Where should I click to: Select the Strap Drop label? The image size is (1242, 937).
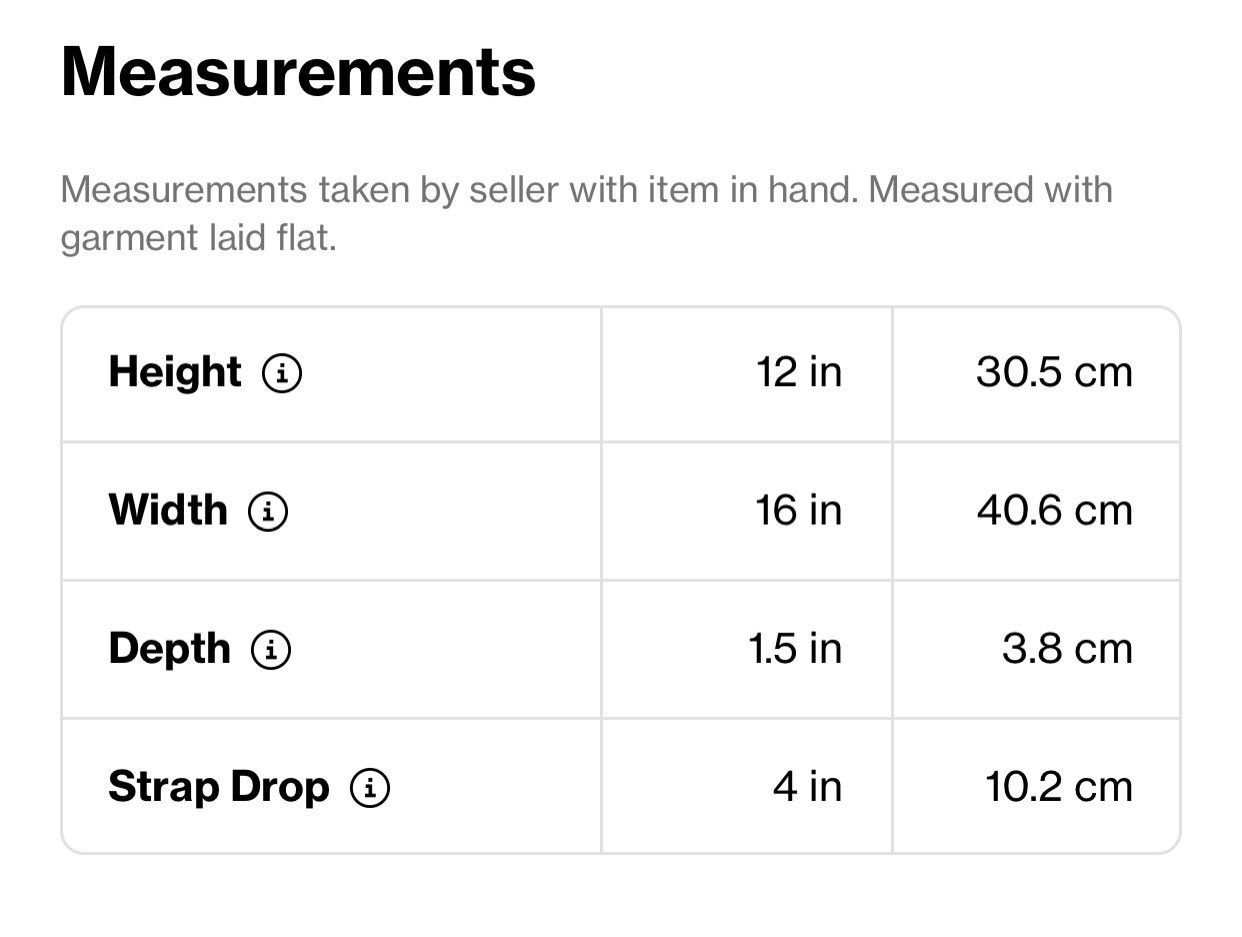[218, 788]
